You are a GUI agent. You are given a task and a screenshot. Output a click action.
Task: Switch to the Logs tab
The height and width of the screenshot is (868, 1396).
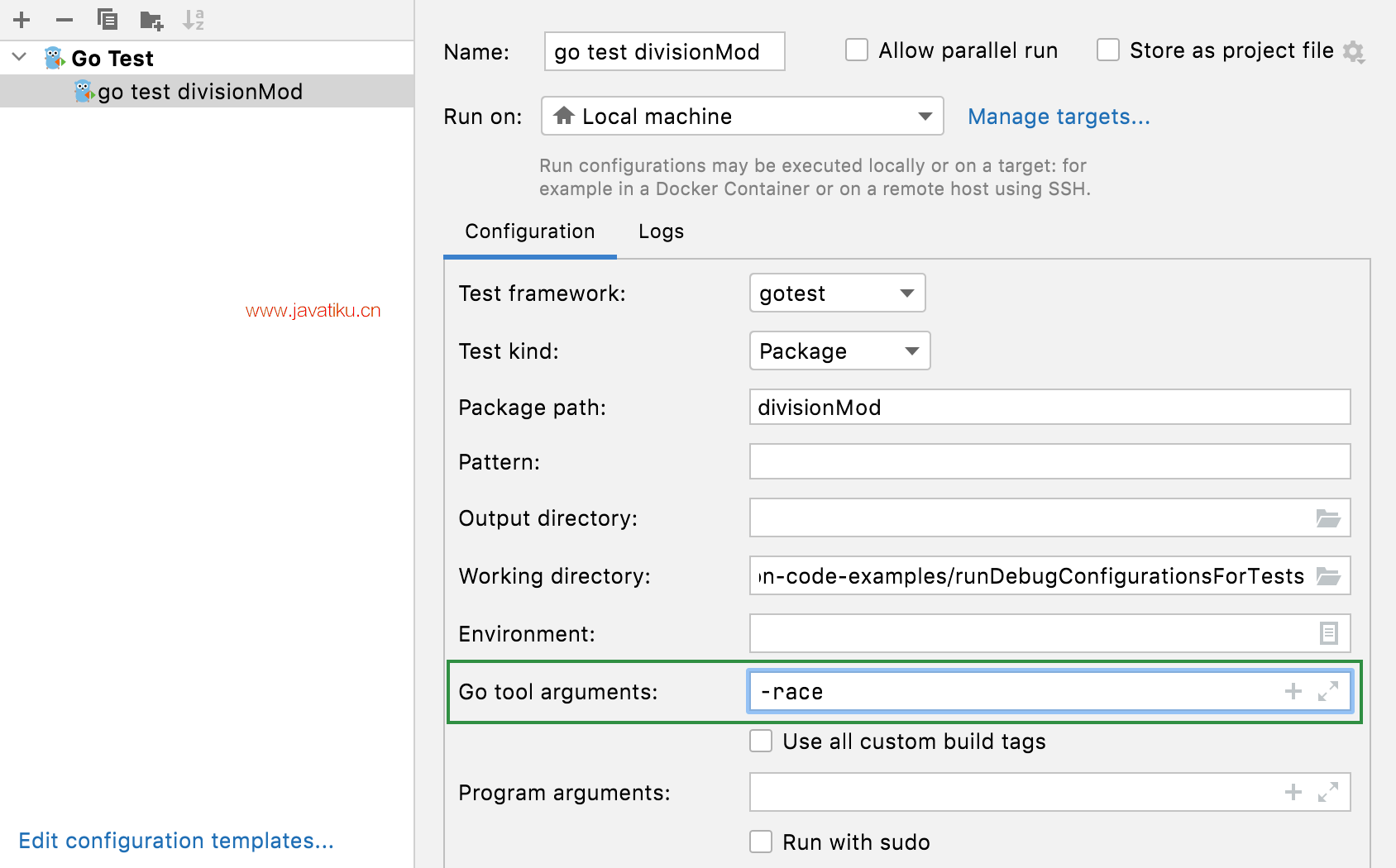(661, 231)
